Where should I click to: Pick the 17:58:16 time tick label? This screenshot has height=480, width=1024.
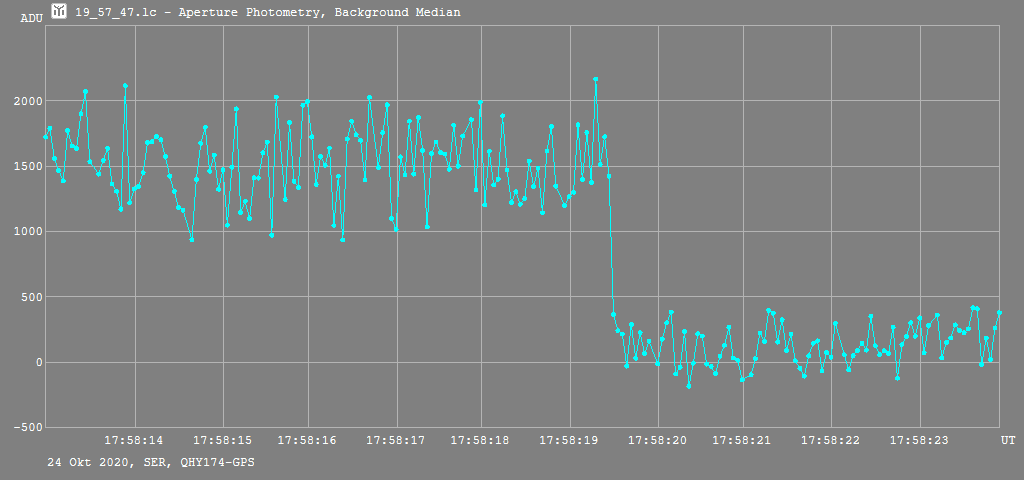click(x=307, y=440)
